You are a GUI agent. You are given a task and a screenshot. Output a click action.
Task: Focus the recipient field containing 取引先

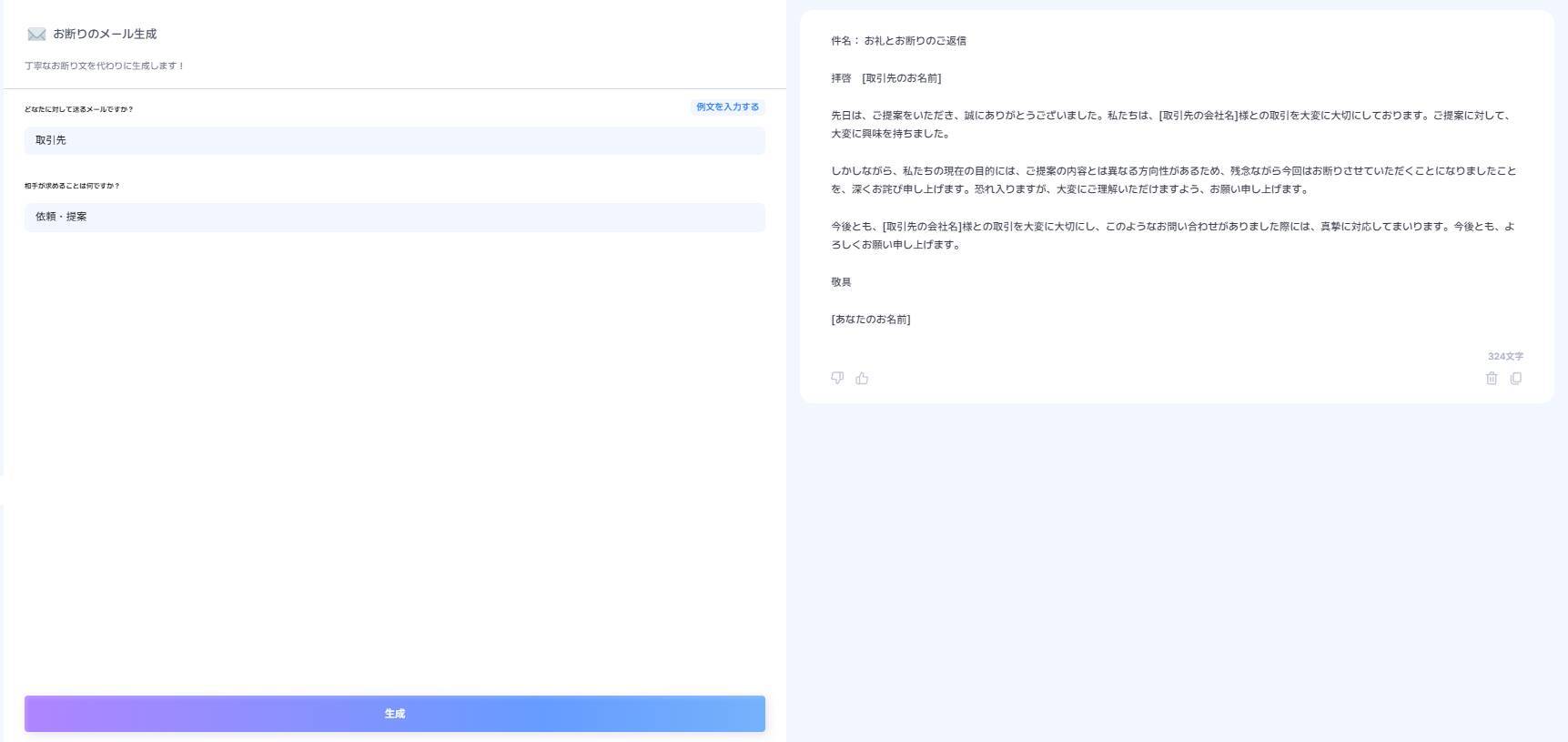pyautogui.click(x=394, y=140)
